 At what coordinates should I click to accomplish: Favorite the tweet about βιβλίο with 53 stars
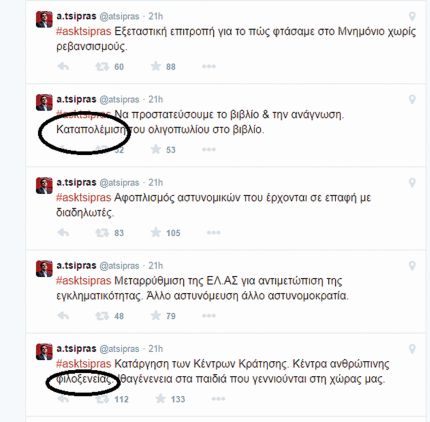[156, 149]
